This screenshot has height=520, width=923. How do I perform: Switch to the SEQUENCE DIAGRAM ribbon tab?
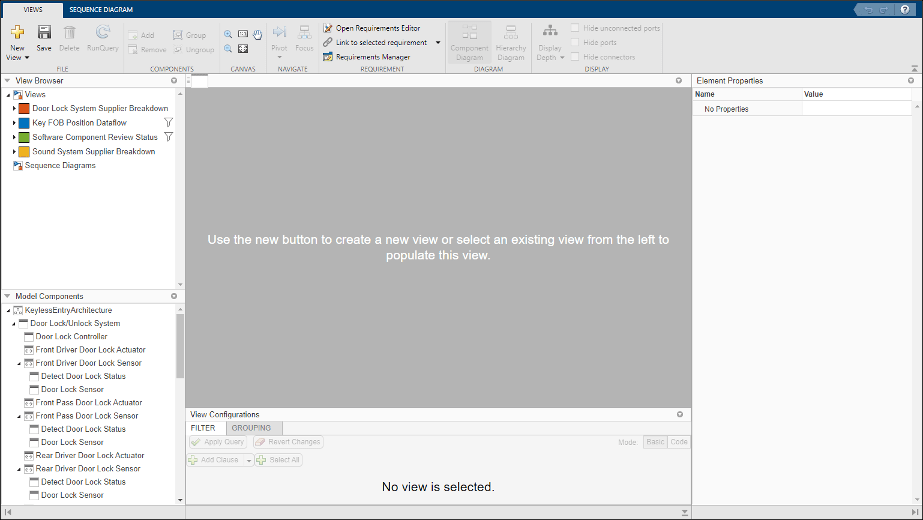[x=101, y=9]
